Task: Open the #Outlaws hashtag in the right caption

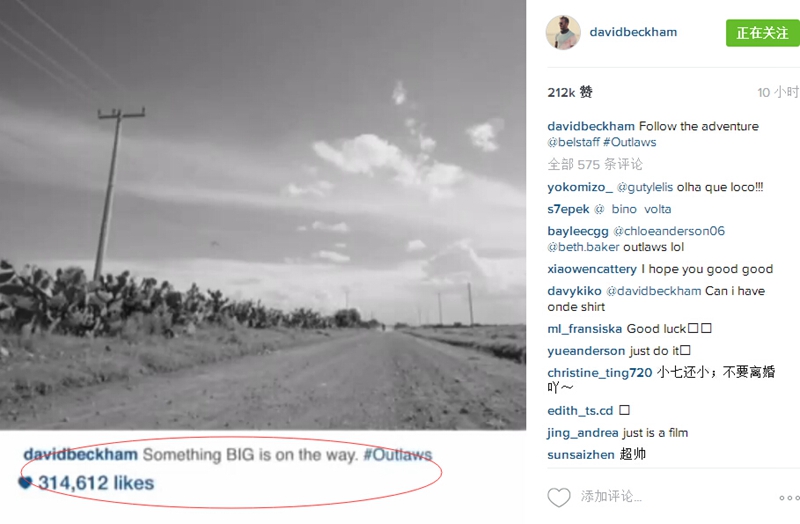Action: point(630,142)
